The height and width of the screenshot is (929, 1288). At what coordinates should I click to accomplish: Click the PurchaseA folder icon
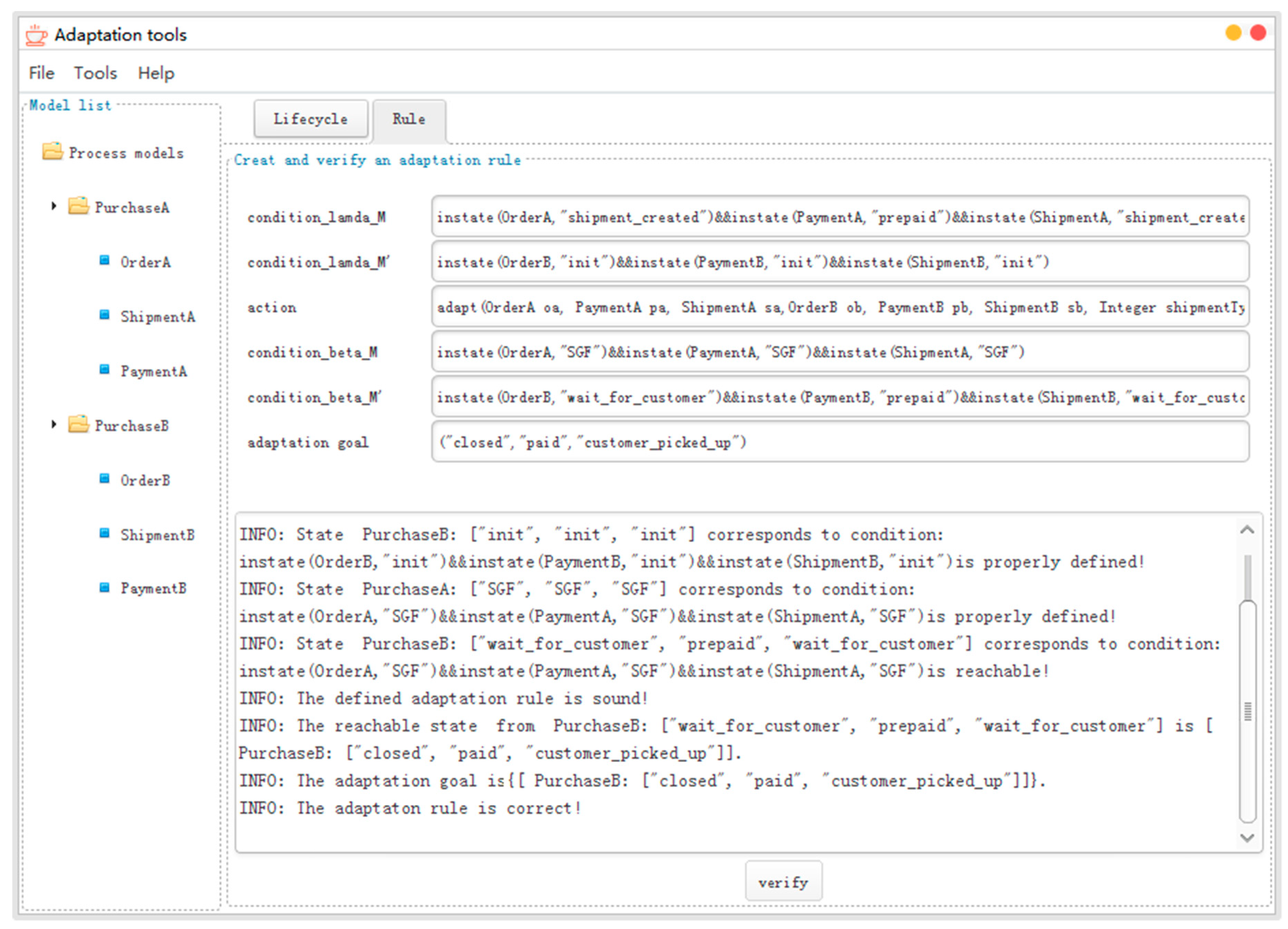[x=79, y=206]
